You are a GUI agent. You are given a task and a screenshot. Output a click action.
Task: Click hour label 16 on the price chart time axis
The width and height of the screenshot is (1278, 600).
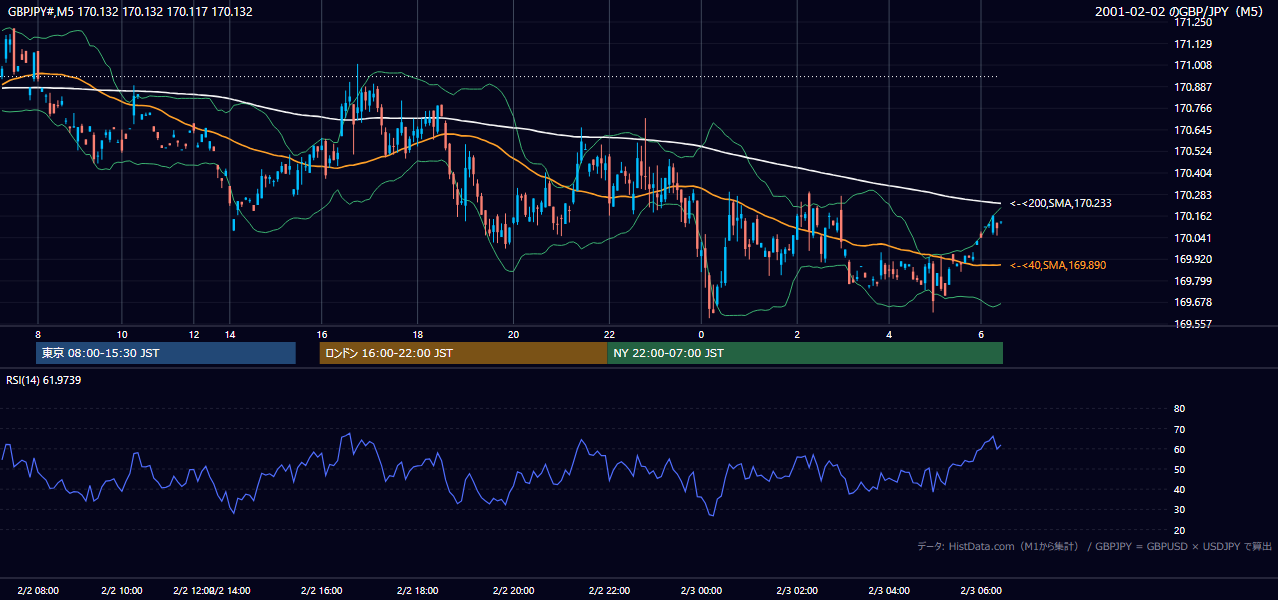(x=322, y=334)
